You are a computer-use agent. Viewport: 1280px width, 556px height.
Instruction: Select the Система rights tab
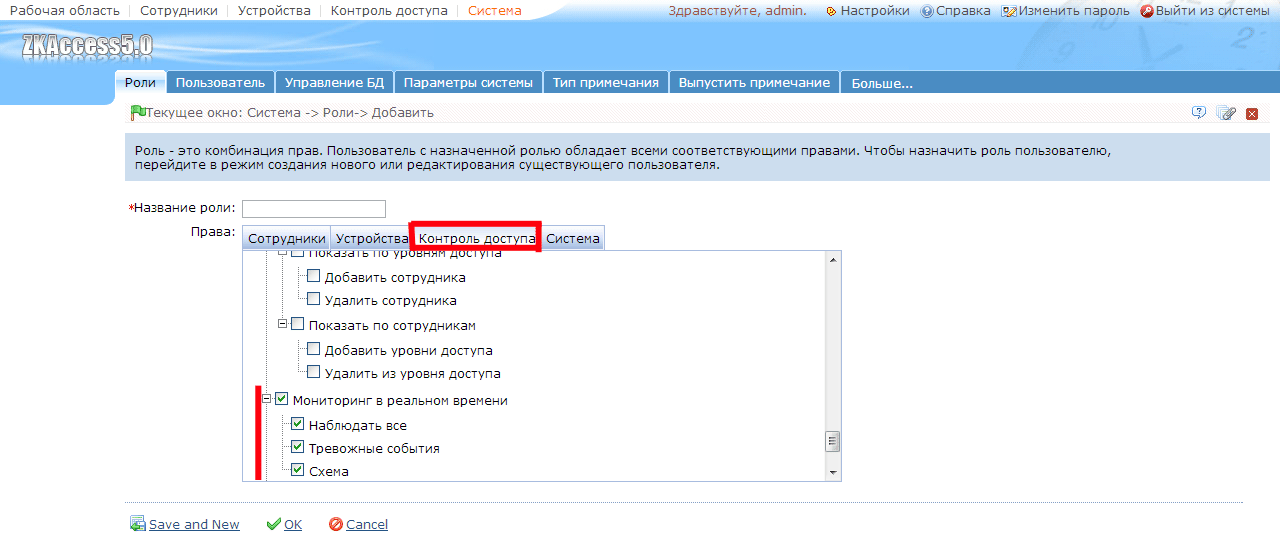coord(573,239)
